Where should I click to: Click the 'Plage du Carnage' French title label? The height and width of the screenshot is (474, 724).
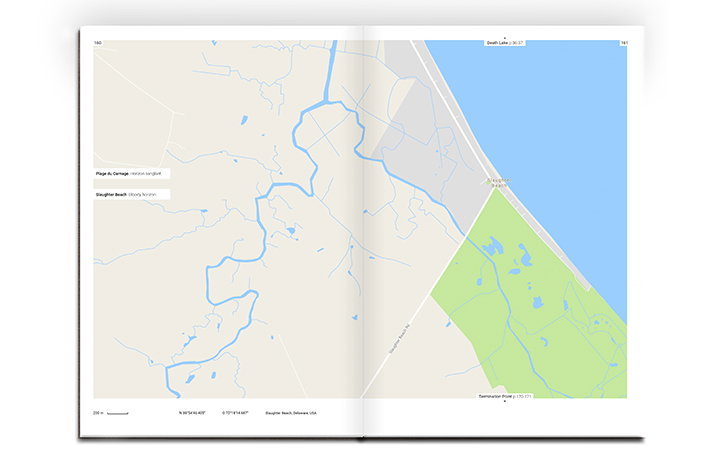(x=132, y=174)
